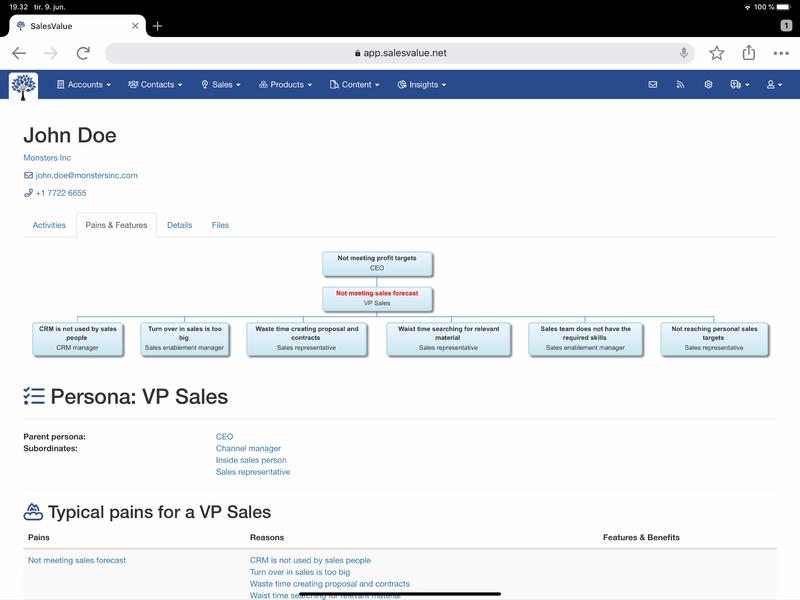The image size is (800, 600).
Task: Click the john.doe@monstersinc.com email link
Action: (x=86, y=175)
